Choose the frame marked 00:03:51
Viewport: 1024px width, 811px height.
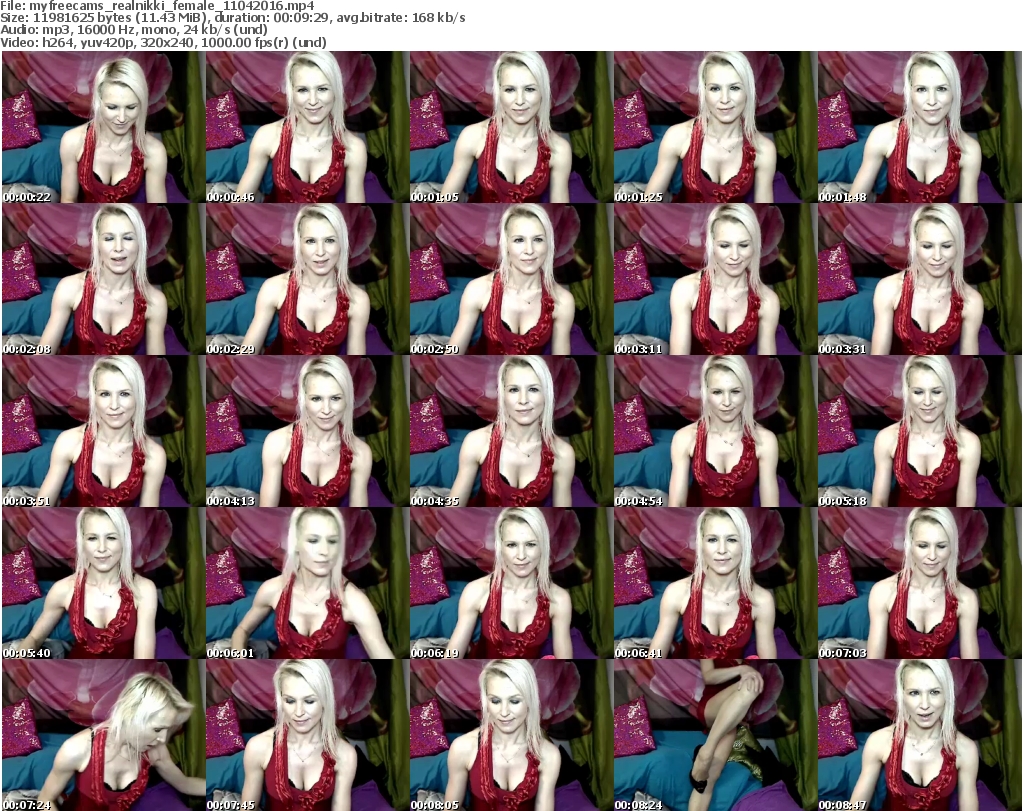(x=103, y=431)
